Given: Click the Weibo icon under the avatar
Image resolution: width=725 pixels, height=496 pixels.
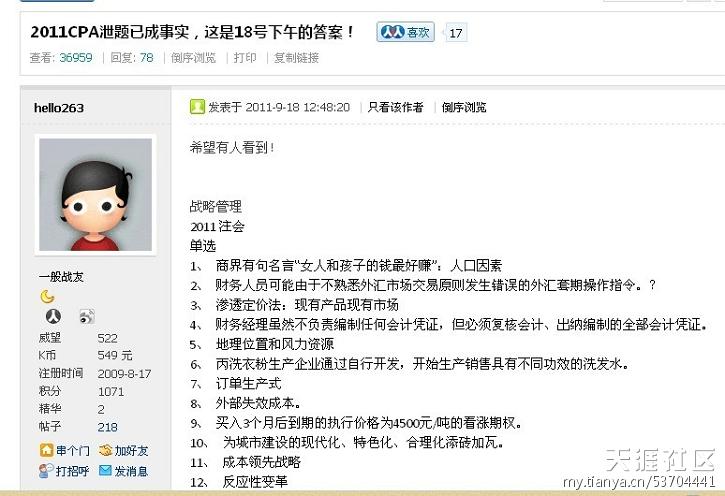Looking at the screenshot, I should [87, 316].
